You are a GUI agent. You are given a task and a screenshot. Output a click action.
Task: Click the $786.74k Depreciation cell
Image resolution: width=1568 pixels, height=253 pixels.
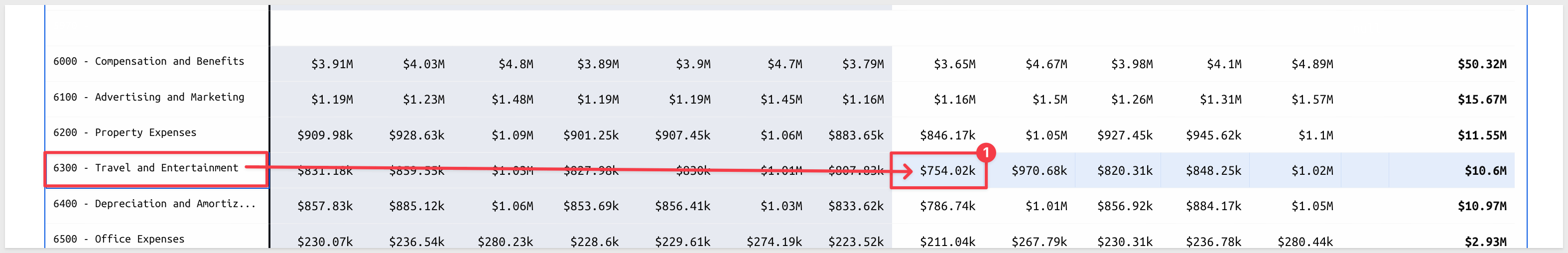click(x=947, y=207)
